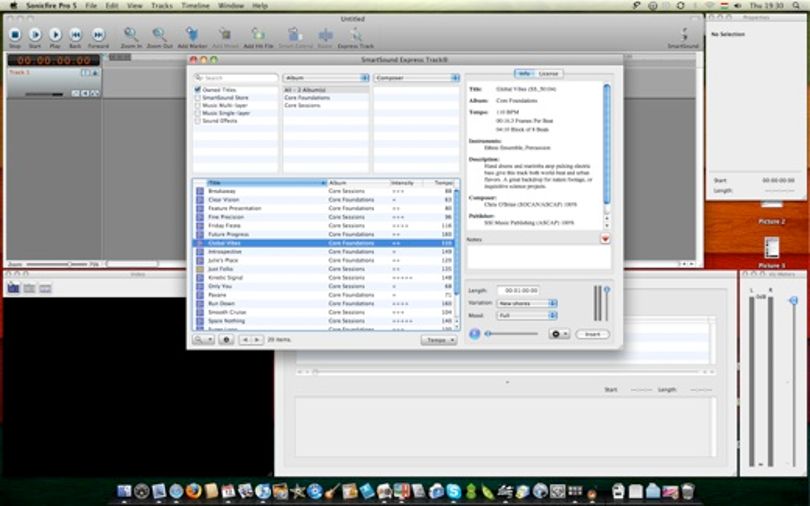
Task: Select the Kinetic Signal track row
Action: pos(325,277)
